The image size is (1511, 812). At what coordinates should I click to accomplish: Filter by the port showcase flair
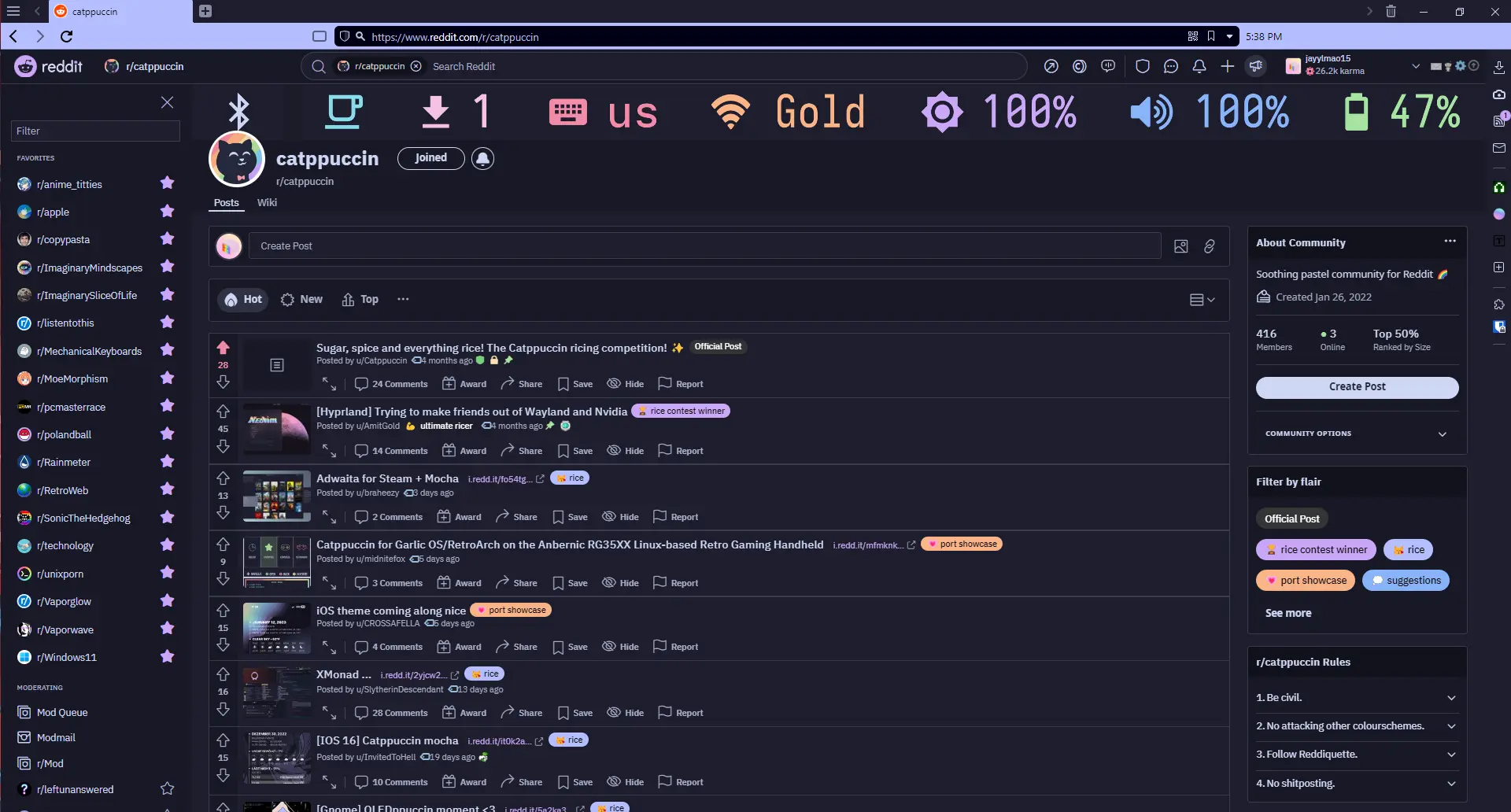pos(1306,581)
